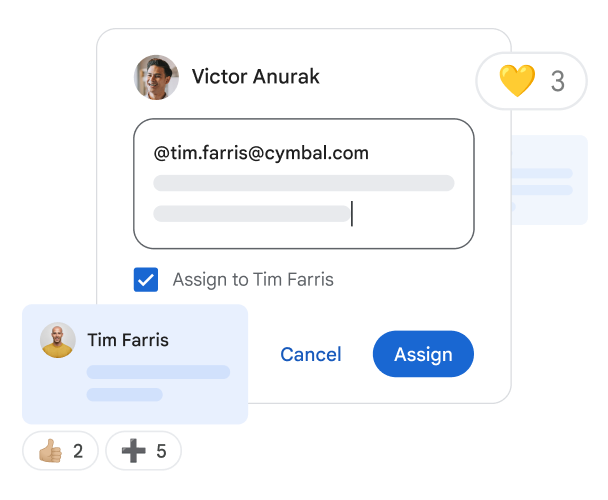The image size is (608, 500).
Task: Click the light blue comment card behind dialog
Action: 550,180
